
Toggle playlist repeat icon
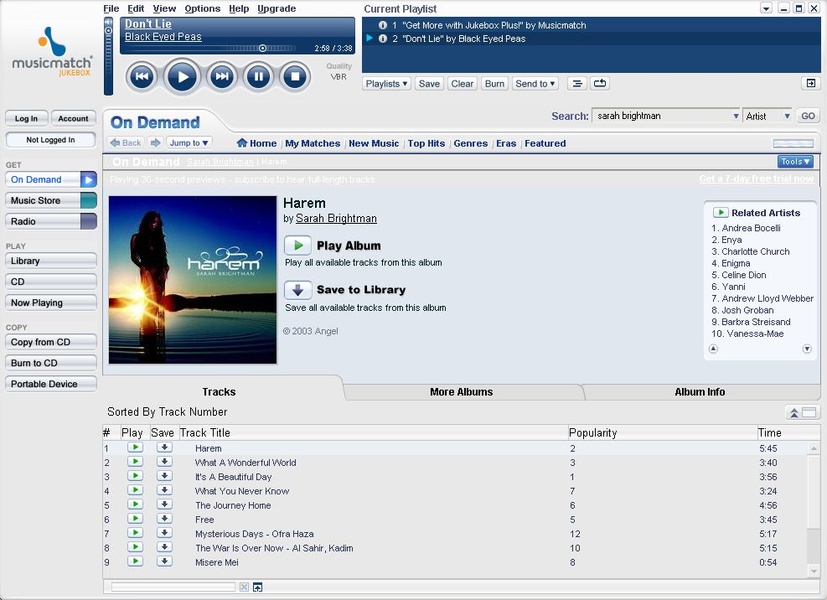coord(600,84)
